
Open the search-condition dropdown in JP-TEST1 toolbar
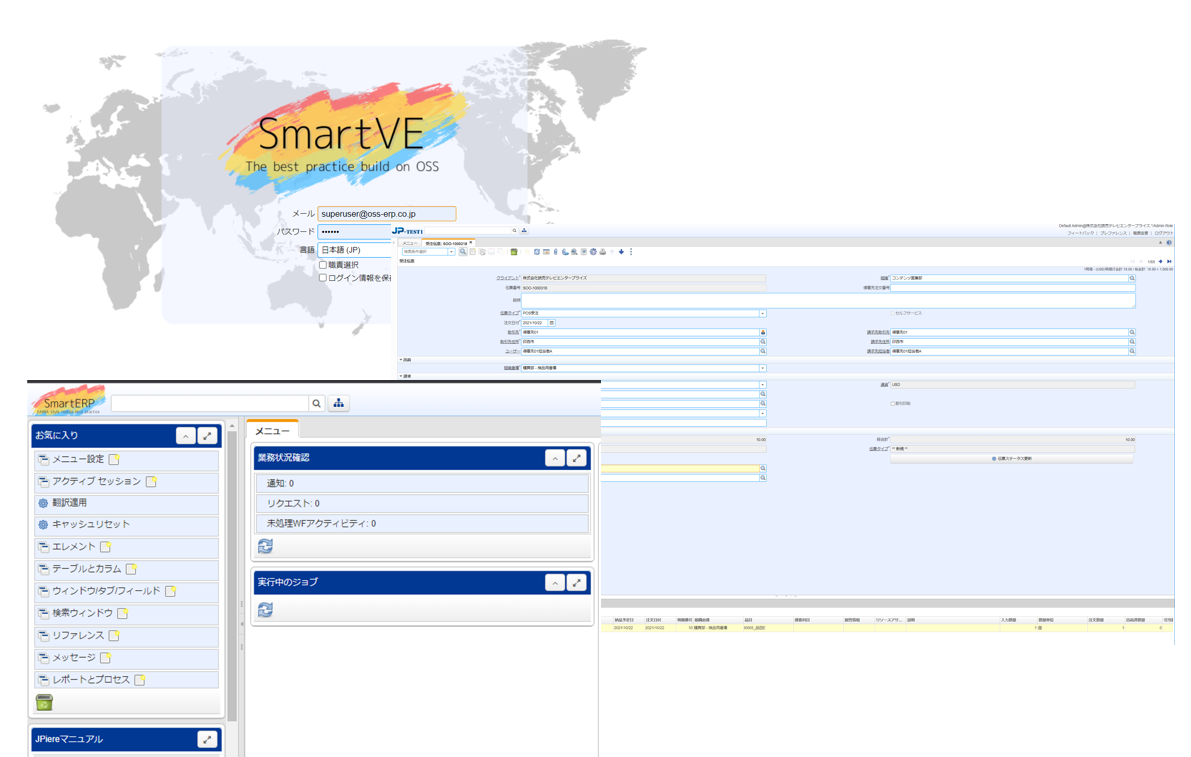(x=451, y=252)
